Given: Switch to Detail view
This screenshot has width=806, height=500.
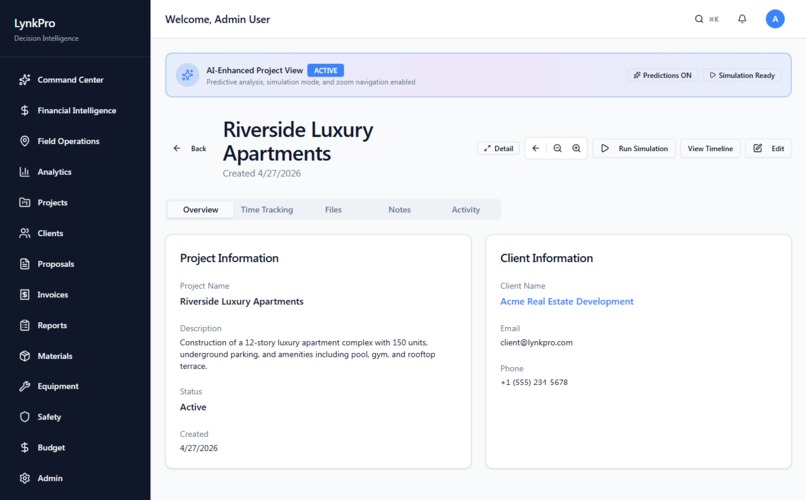Looking at the screenshot, I should (x=499, y=149).
